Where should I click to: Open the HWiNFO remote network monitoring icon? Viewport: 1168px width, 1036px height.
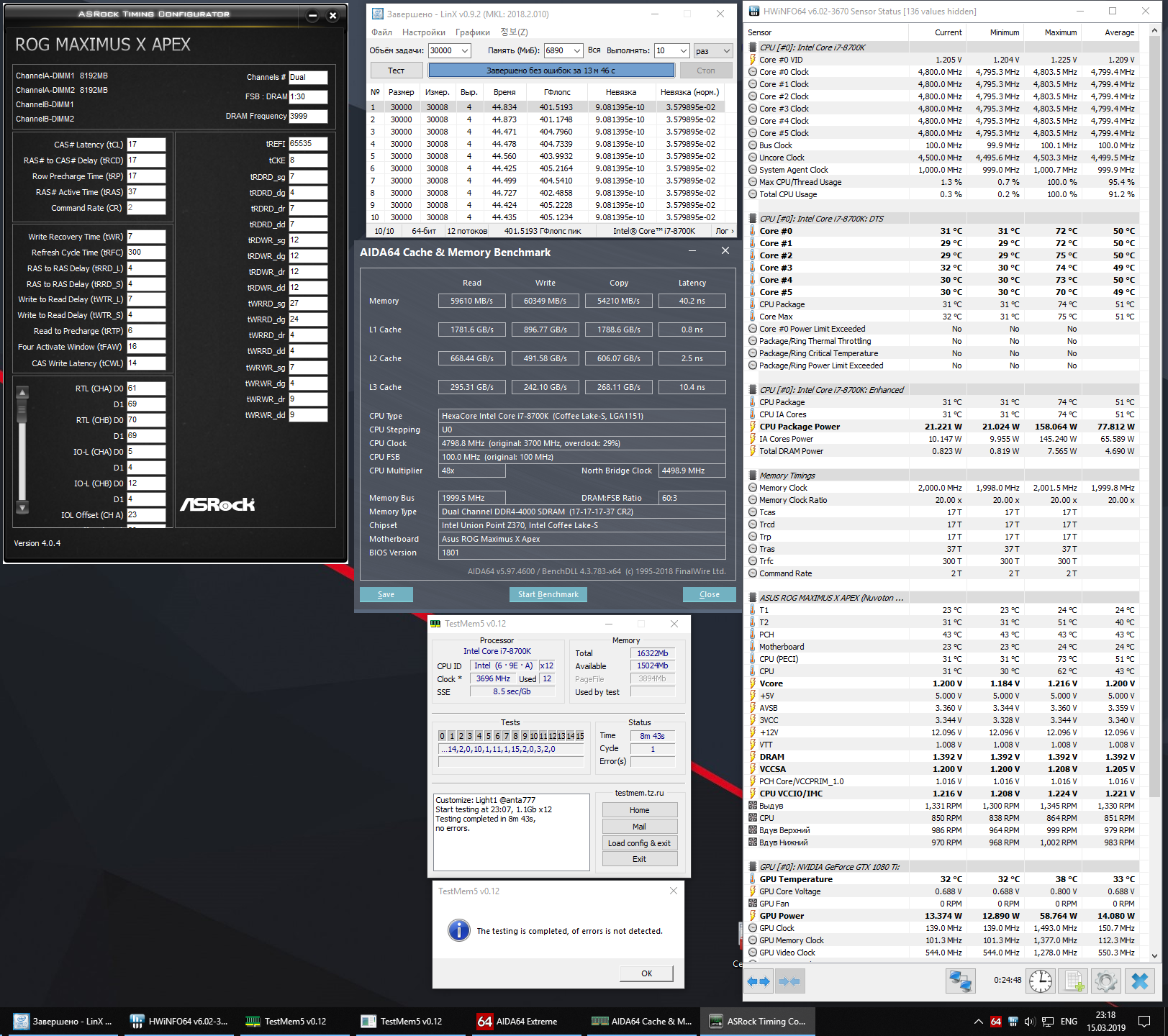[x=960, y=981]
